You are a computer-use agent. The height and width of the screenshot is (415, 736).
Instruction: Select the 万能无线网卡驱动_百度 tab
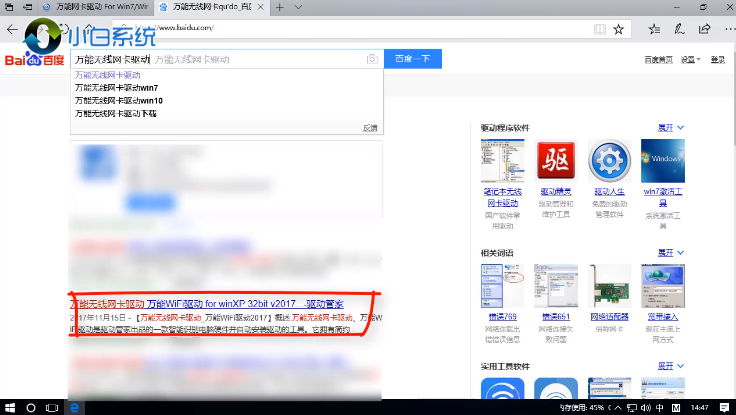click(x=211, y=7)
